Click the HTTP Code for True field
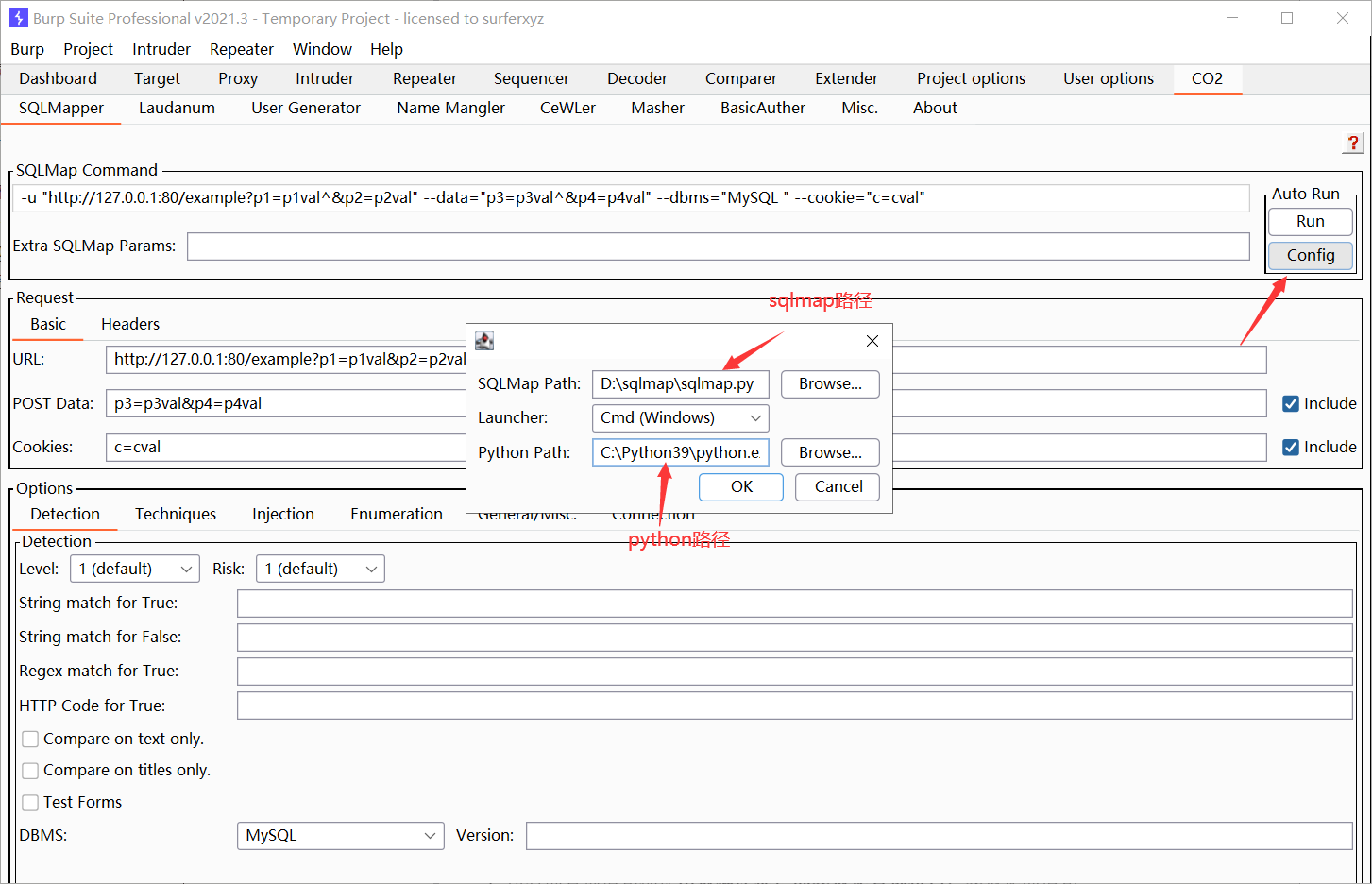The image size is (1372, 884). click(x=794, y=705)
